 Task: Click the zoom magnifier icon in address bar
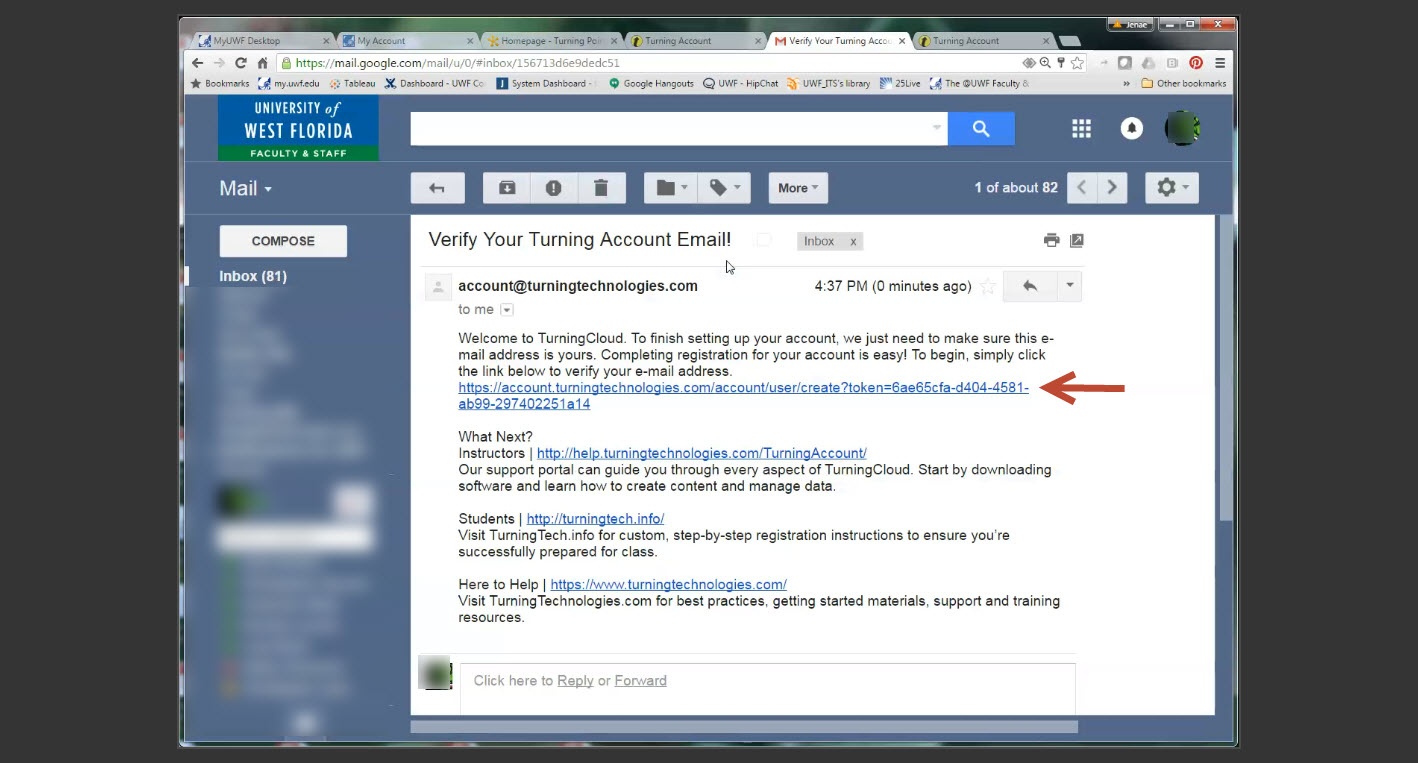click(1045, 62)
